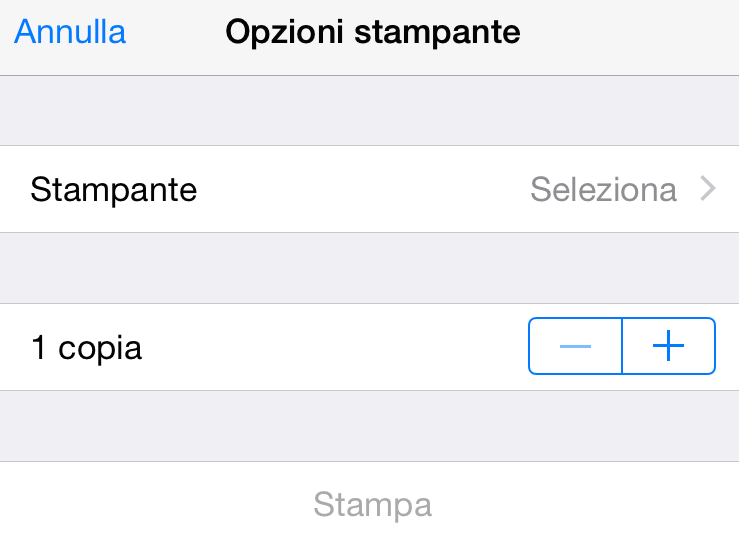Expand printer selection via the right arrow

click(708, 189)
